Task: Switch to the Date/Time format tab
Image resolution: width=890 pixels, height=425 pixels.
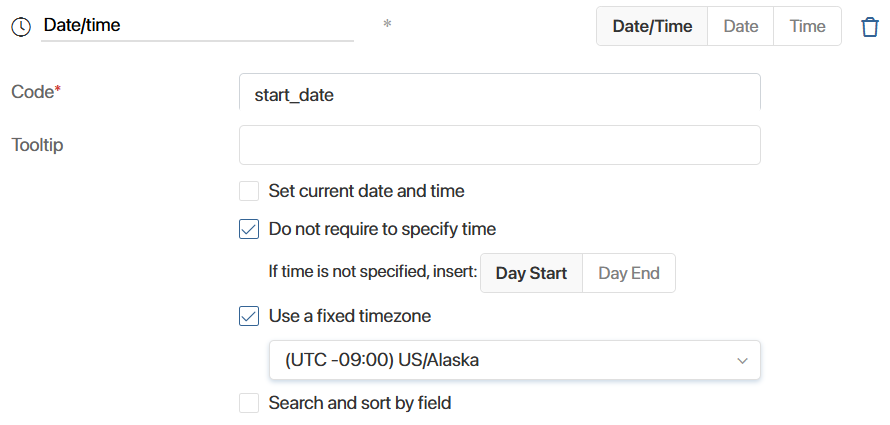Action: click(652, 26)
